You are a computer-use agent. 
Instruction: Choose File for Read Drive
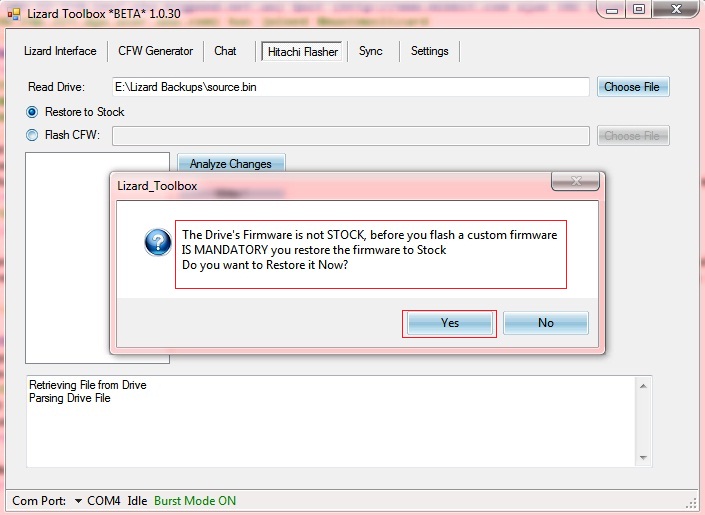pos(633,87)
